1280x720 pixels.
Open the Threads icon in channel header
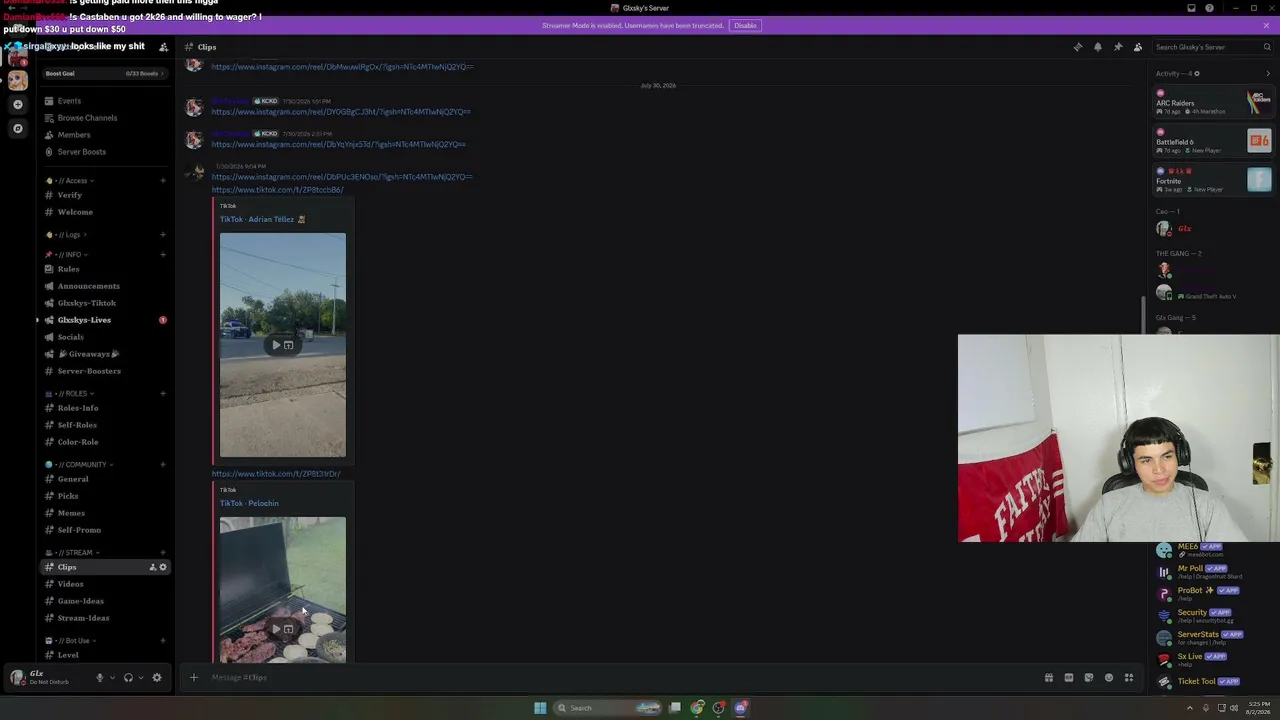(1077, 47)
